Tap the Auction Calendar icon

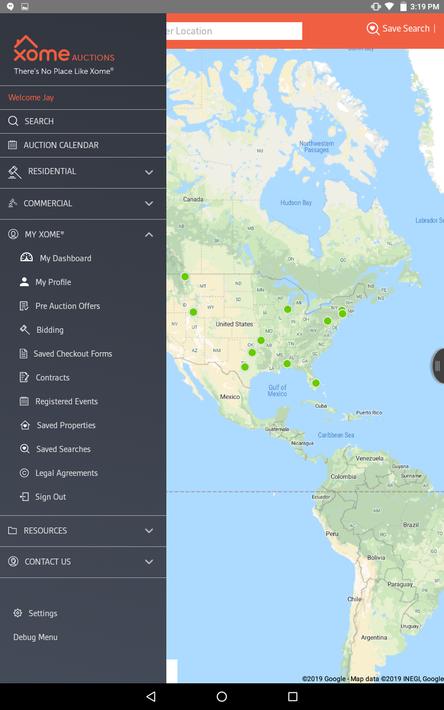coord(13,145)
